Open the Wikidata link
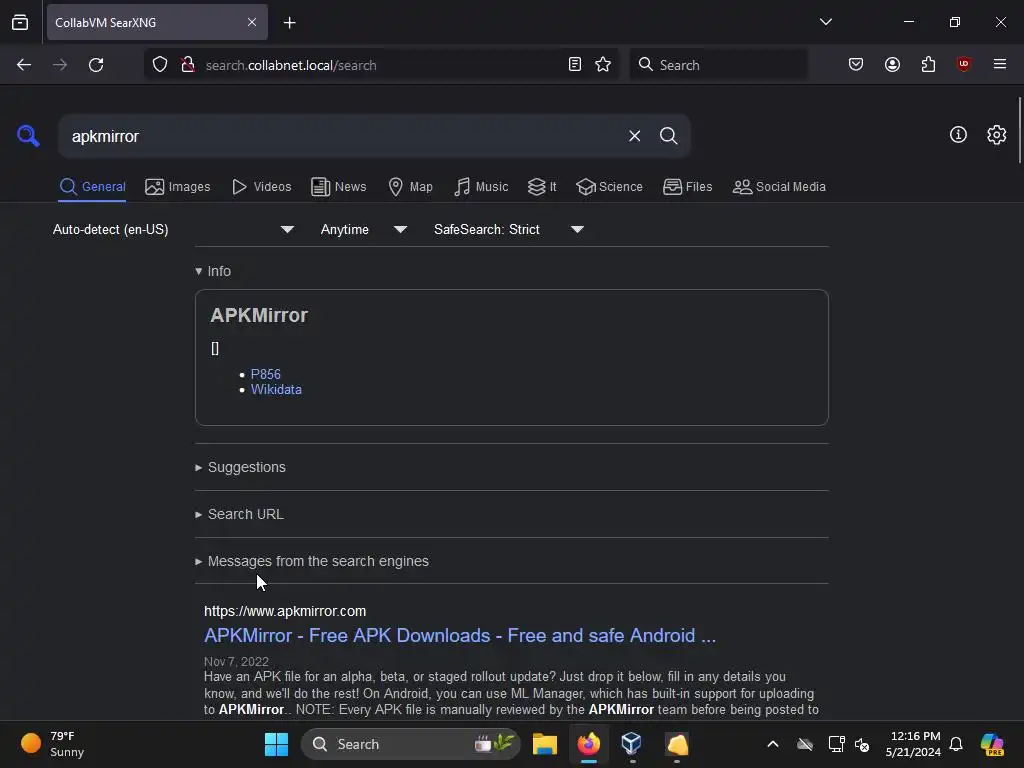1024x768 pixels. click(276, 390)
